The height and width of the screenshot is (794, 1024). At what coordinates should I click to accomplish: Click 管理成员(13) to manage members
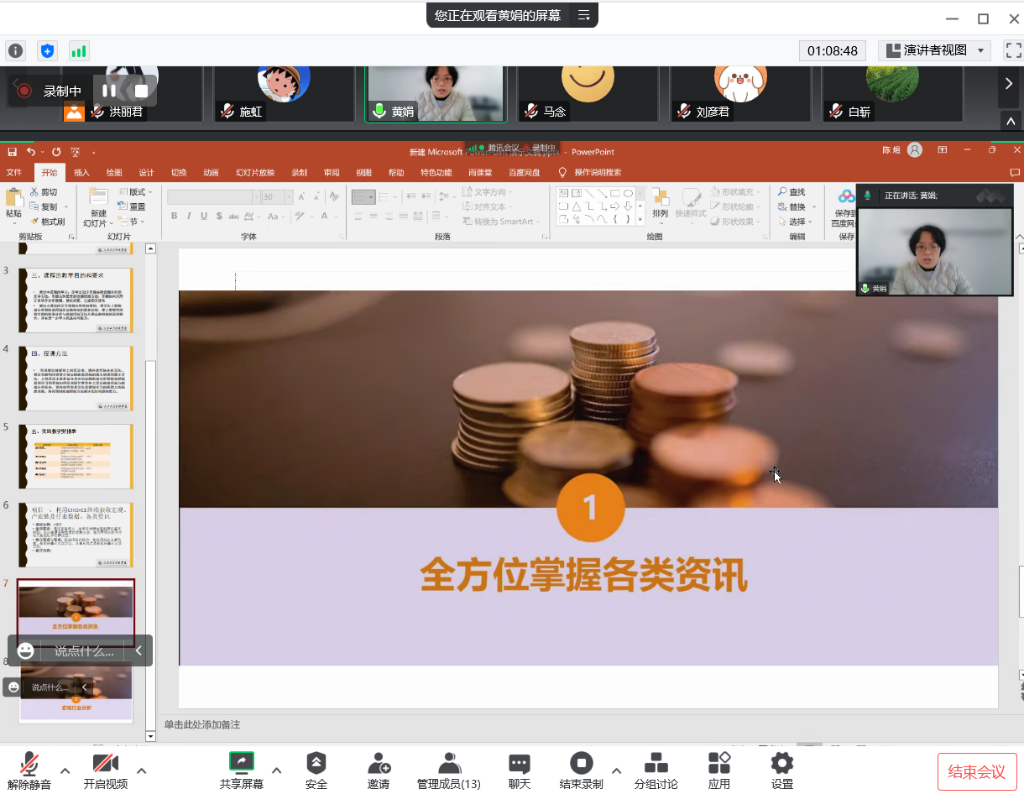449,770
